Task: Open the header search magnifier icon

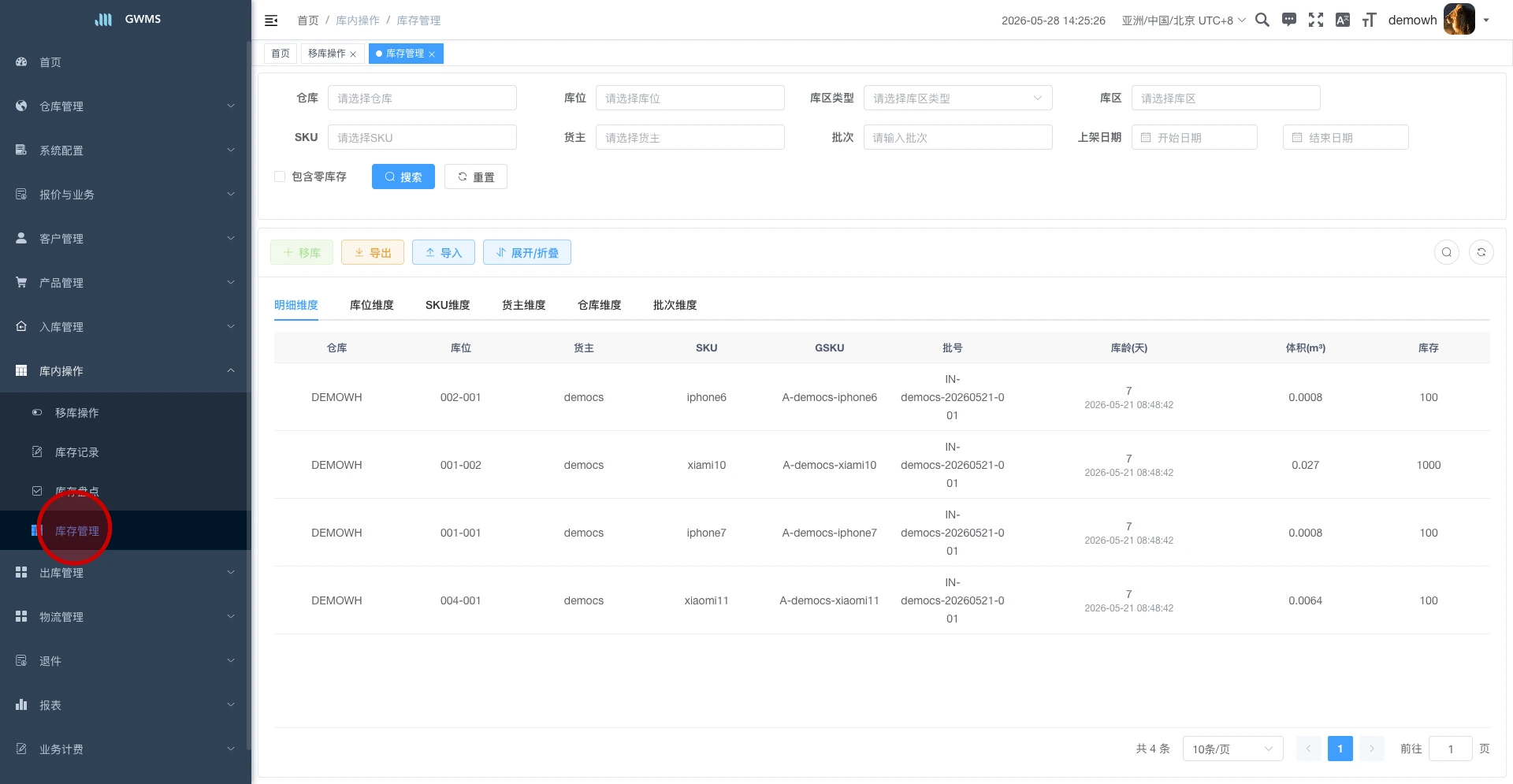Action: coord(1262,20)
